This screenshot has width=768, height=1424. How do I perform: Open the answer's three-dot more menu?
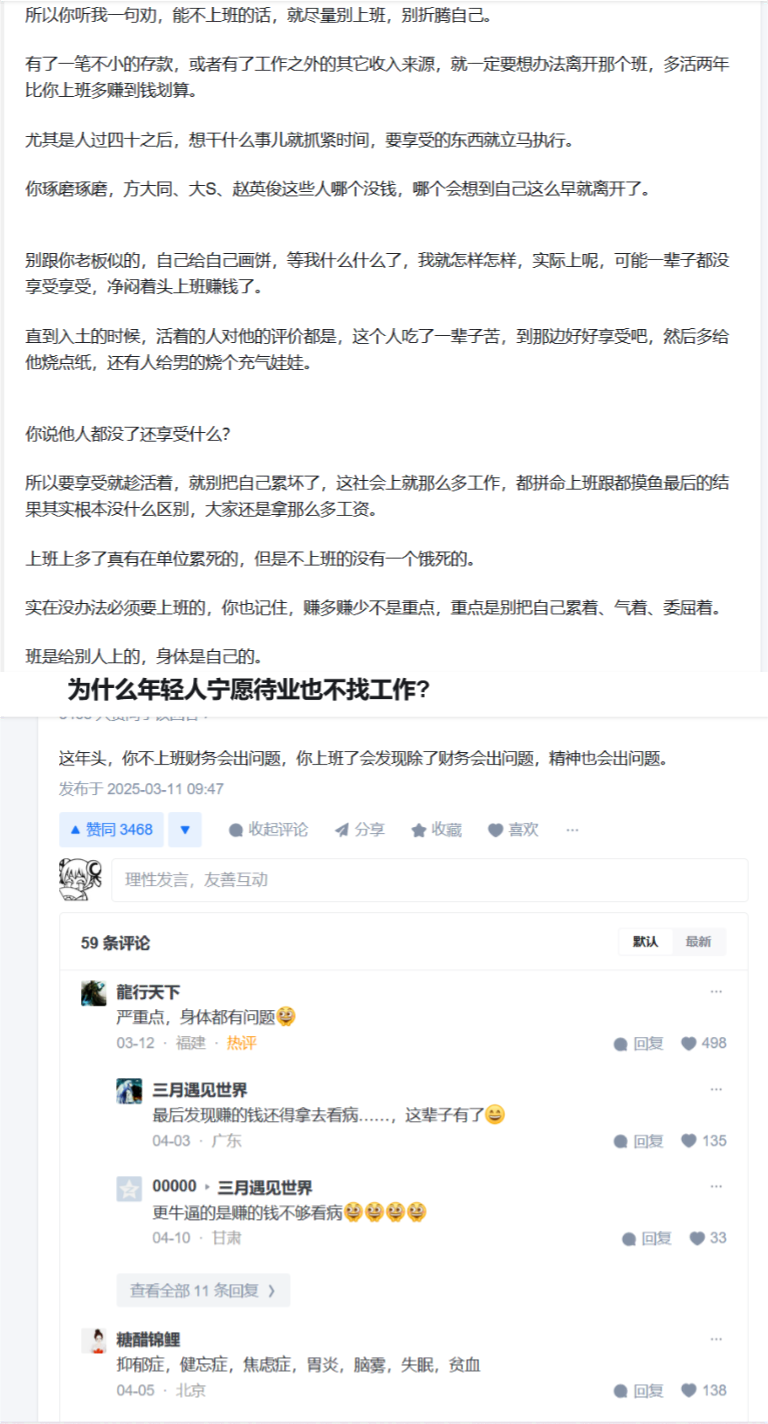pos(572,829)
